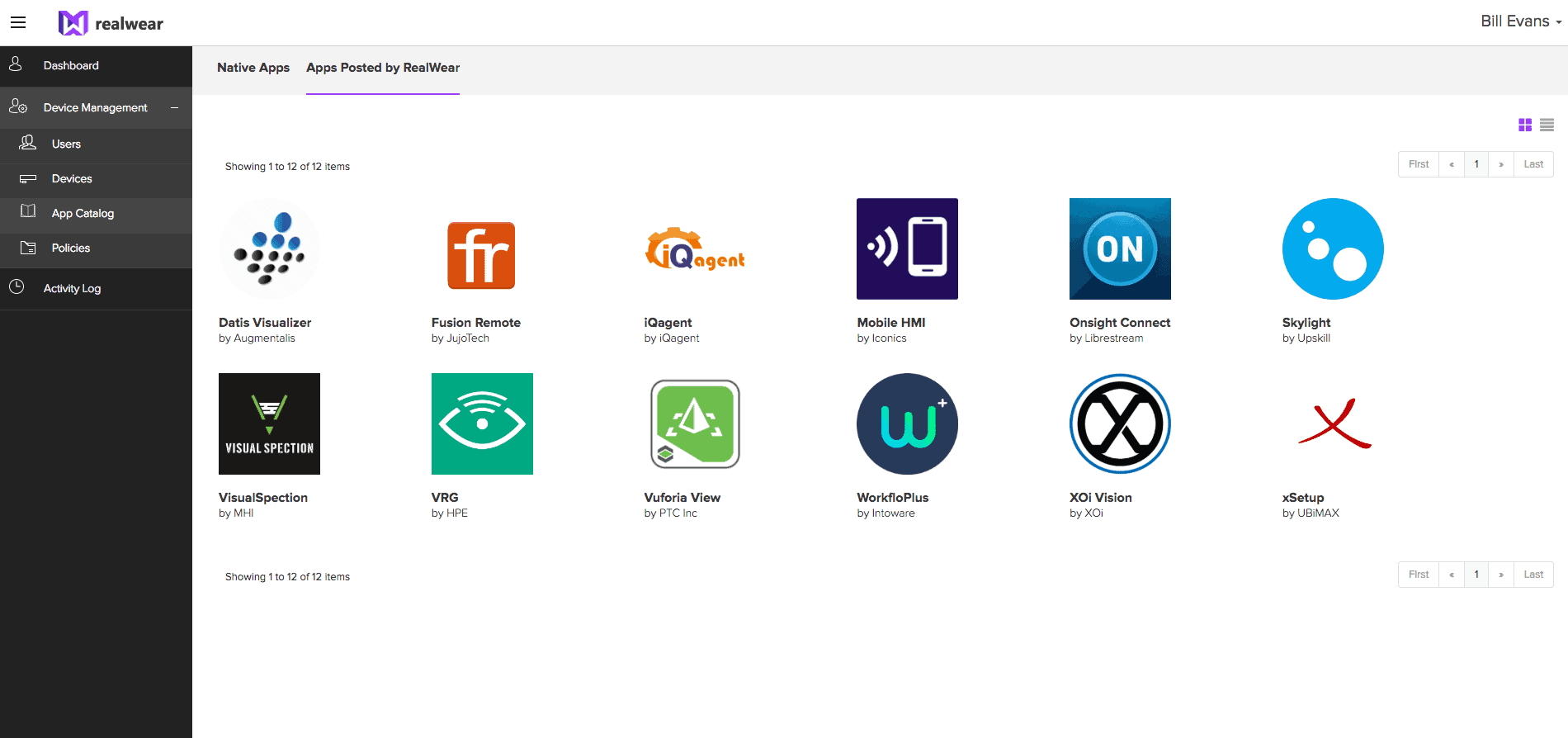Click the Policies folder icon
Image resolution: width=1568 pixels, height=738 pixels.
click(28, 247)
